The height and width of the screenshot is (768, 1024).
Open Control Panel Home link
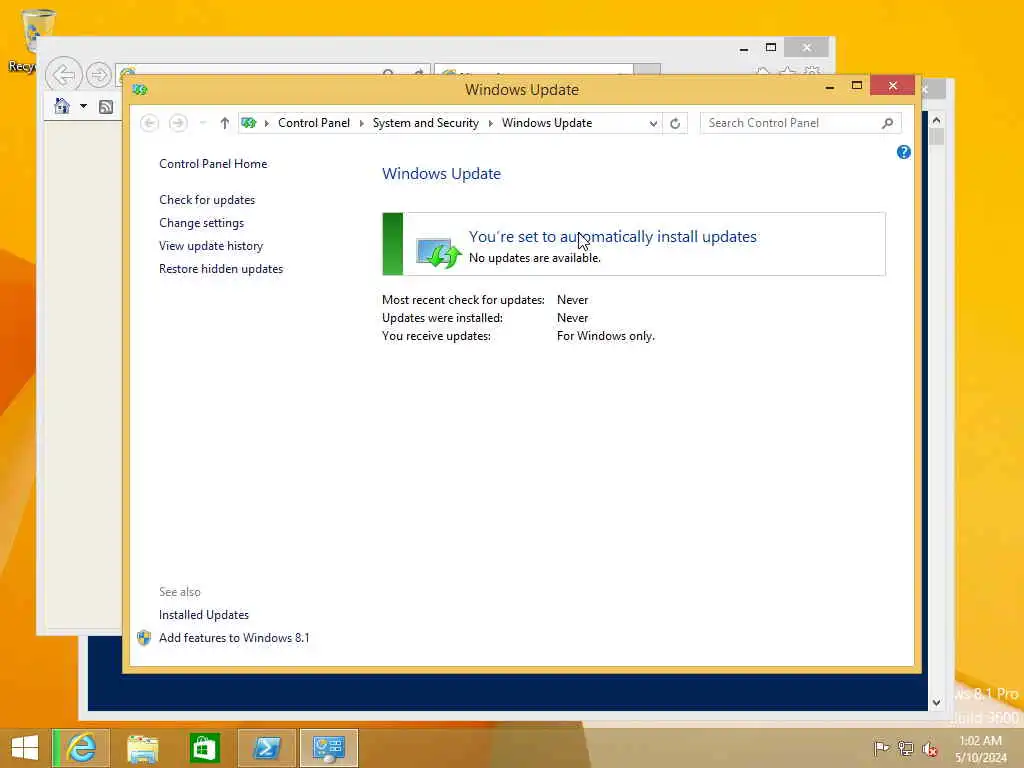pyautogui.click(x=213, y=164)
